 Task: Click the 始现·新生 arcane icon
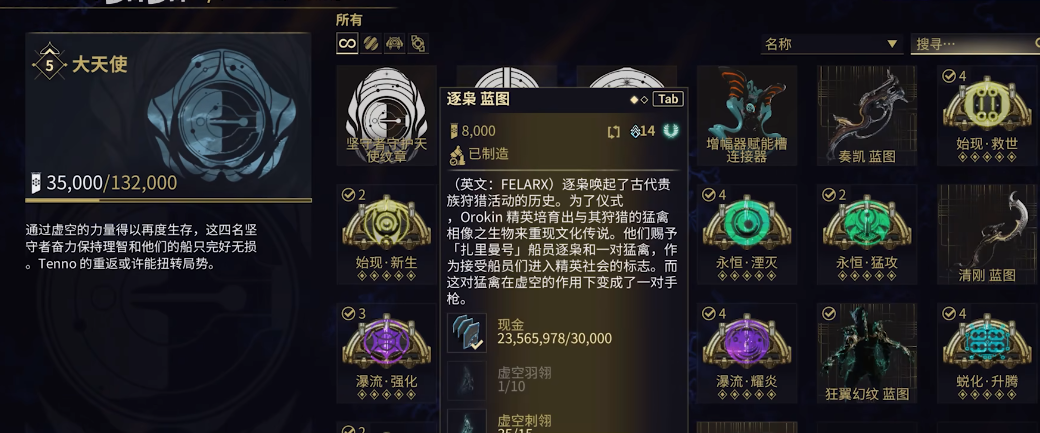click(x=386, y=234)
